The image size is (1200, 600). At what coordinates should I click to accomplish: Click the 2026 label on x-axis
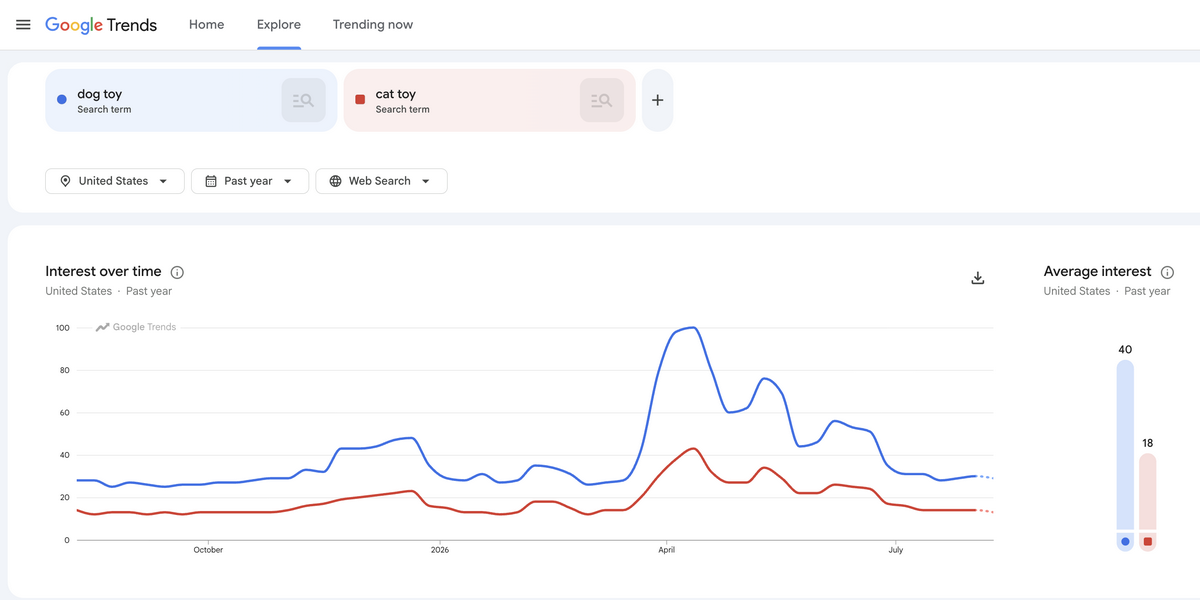pos(440,550)
